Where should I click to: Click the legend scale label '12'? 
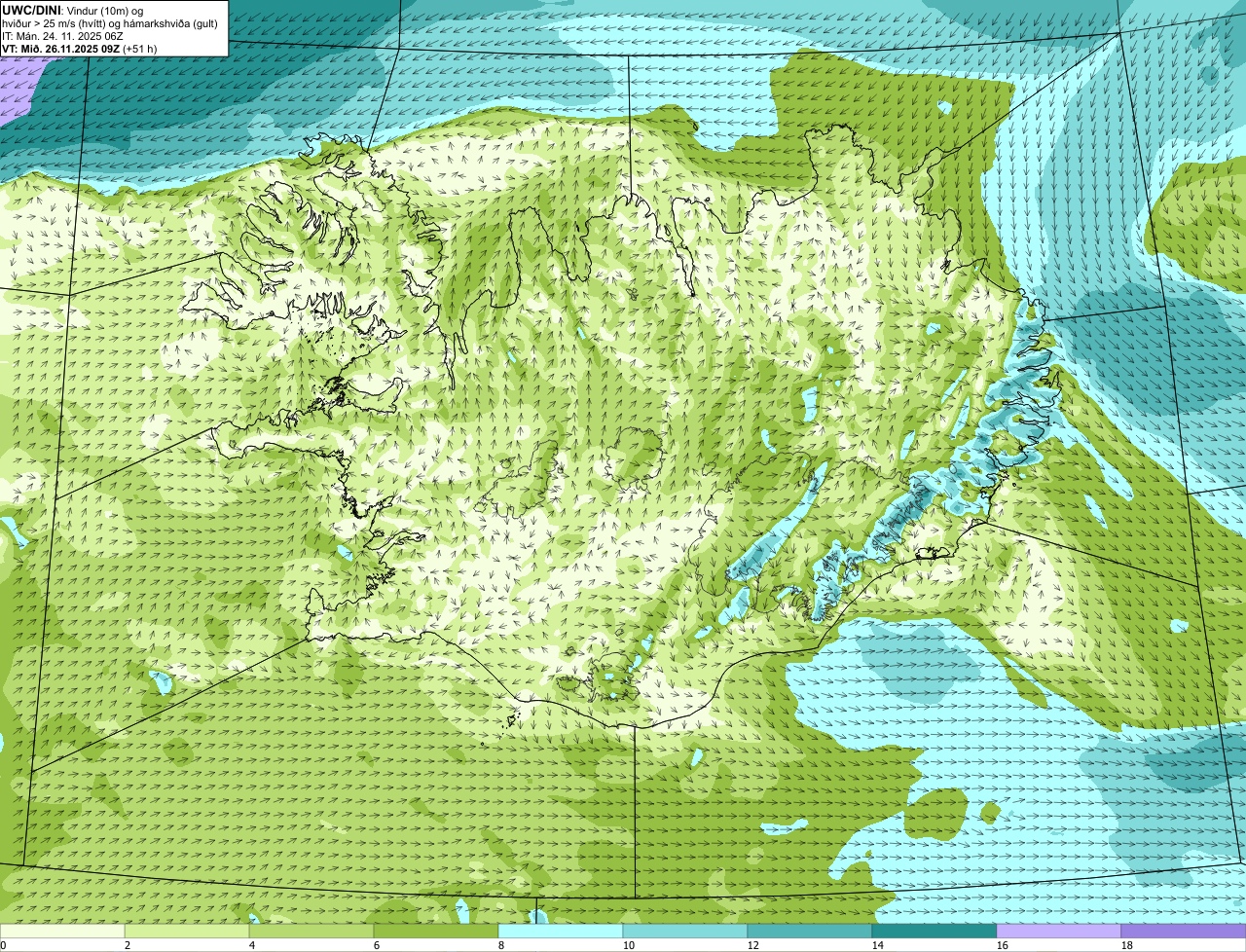click(753, 945)
